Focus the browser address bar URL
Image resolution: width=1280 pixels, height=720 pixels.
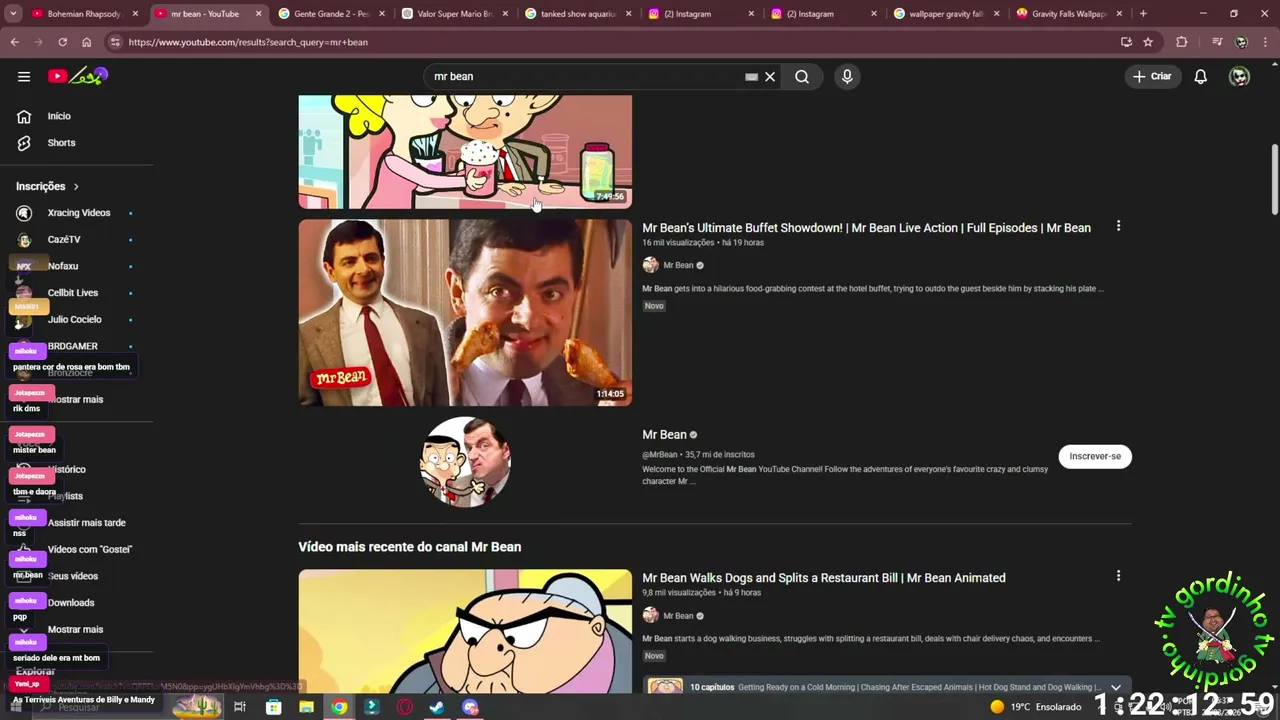point(248,42)
